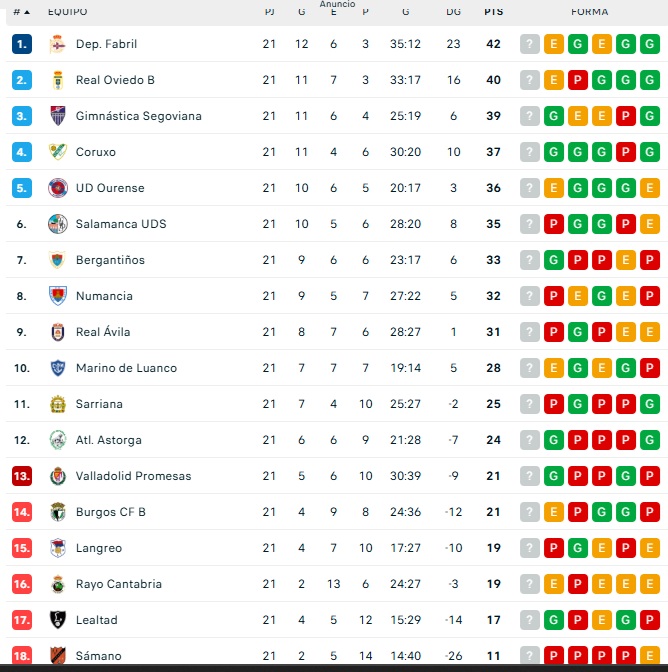Click the Valladolid Promesas crest icon
Image resolution: width=668 pixels, height=672 pixels.
57,476
